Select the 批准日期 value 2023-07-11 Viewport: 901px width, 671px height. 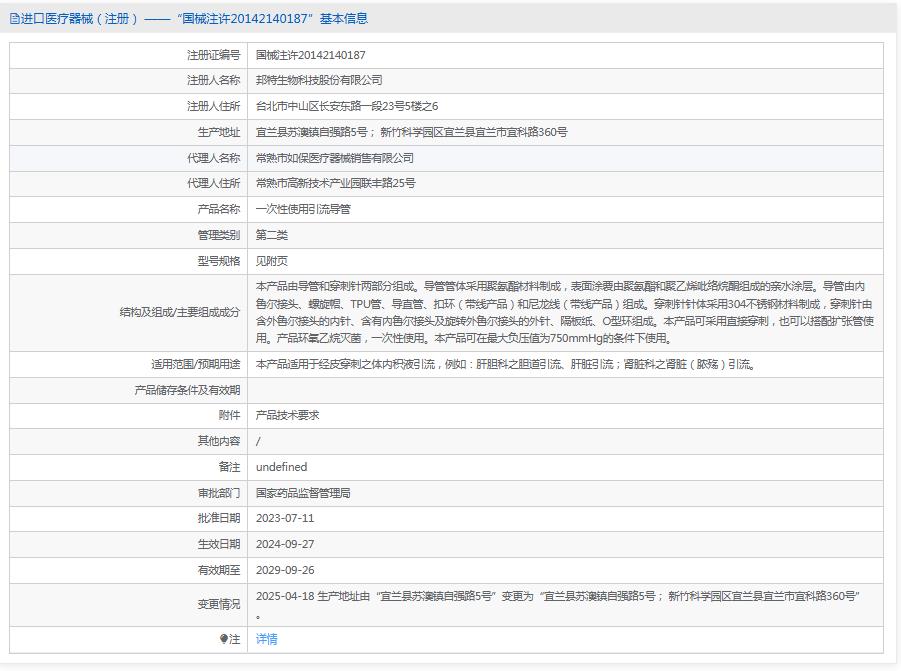tap(289, 518)
